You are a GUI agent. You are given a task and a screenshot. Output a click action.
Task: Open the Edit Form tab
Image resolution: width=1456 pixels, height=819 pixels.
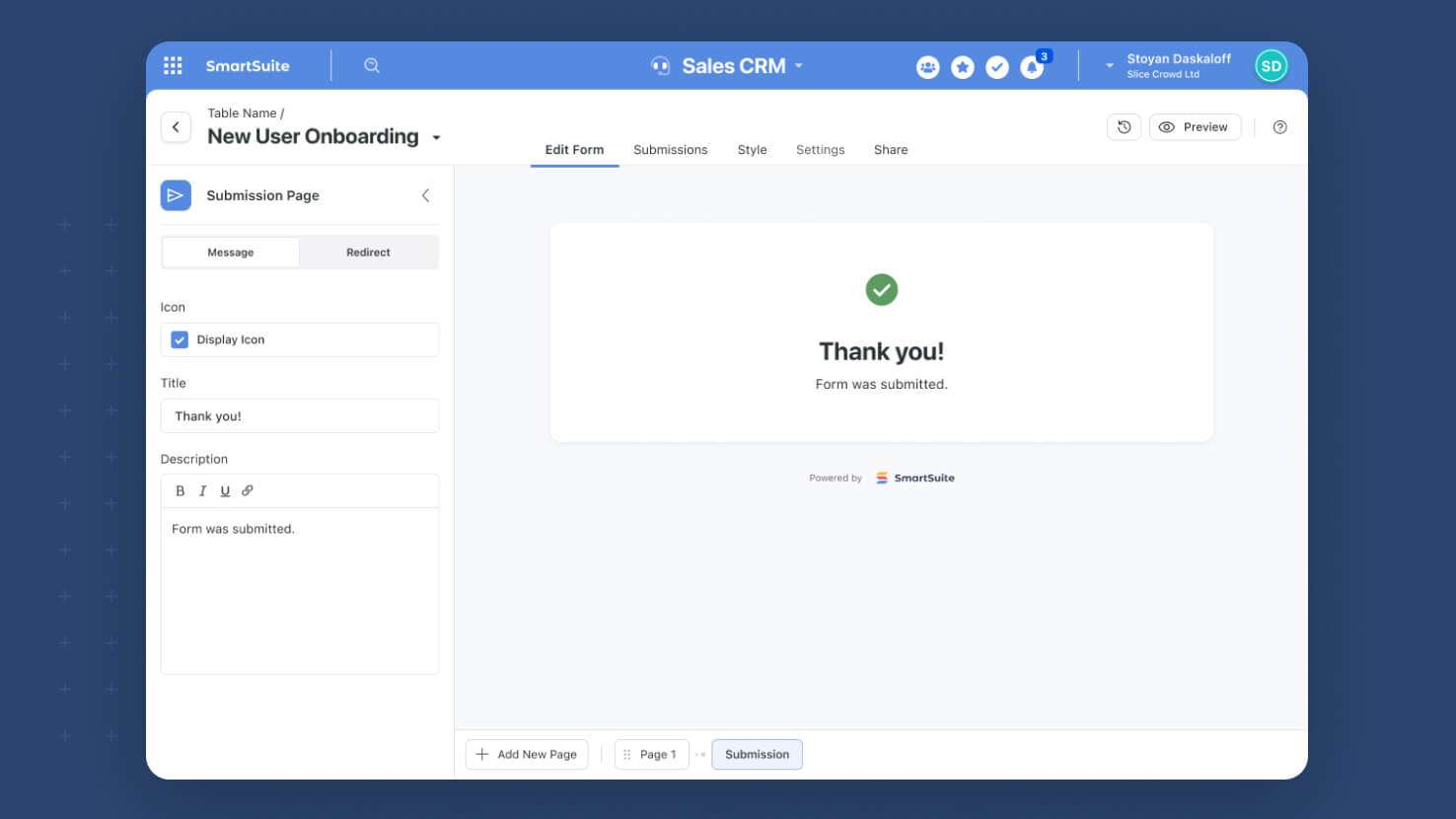coord(574,150)
